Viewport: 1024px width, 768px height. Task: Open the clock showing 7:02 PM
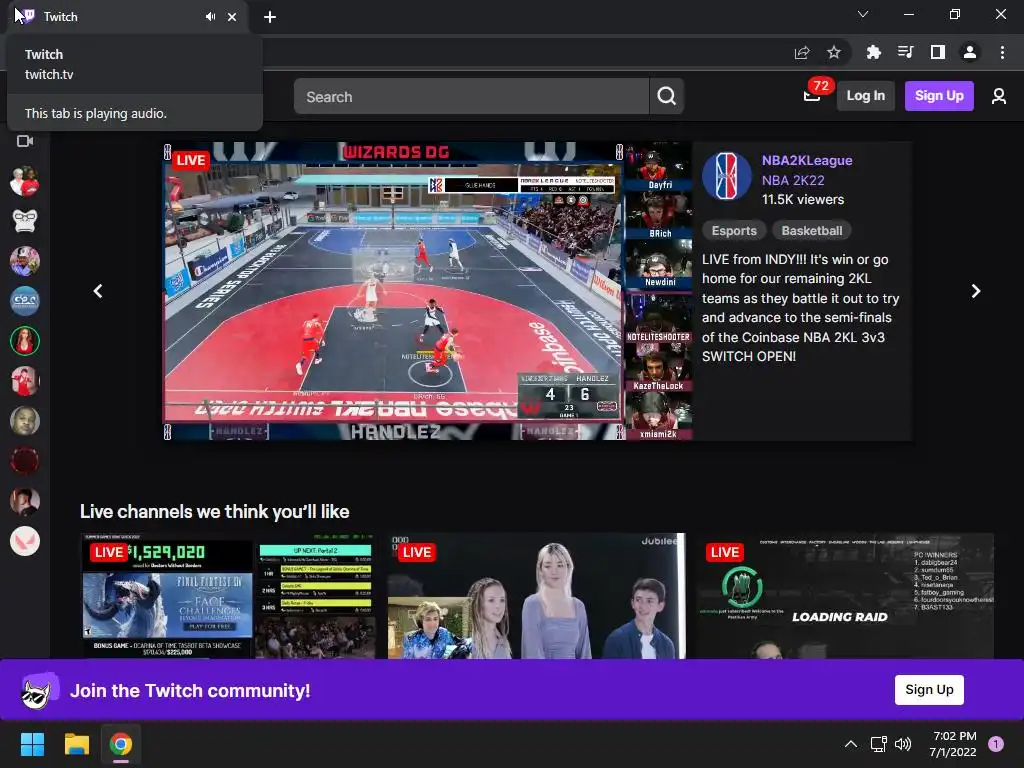click(953, 744)
